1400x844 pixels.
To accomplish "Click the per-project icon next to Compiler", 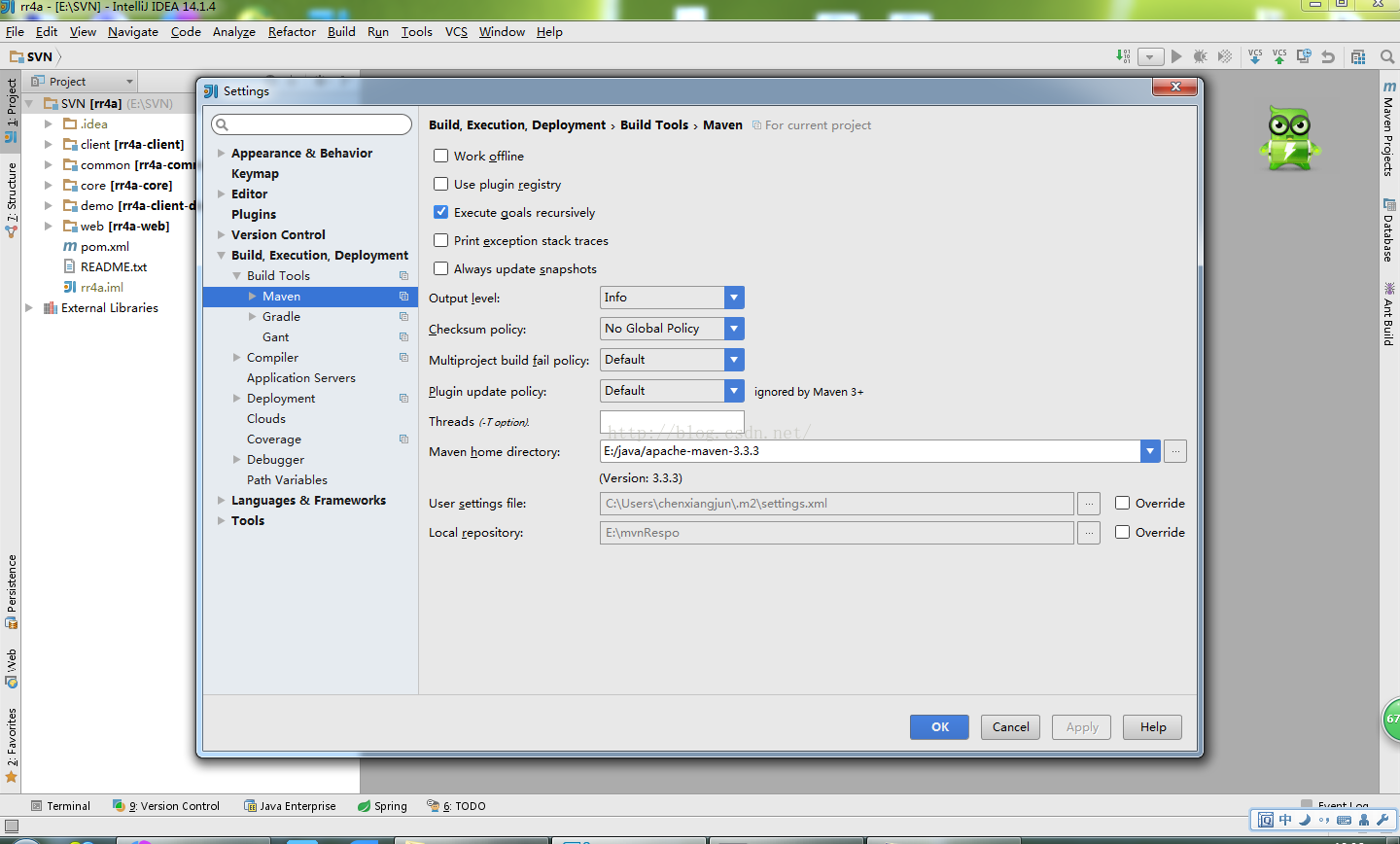I will click(x=403, y=358).
